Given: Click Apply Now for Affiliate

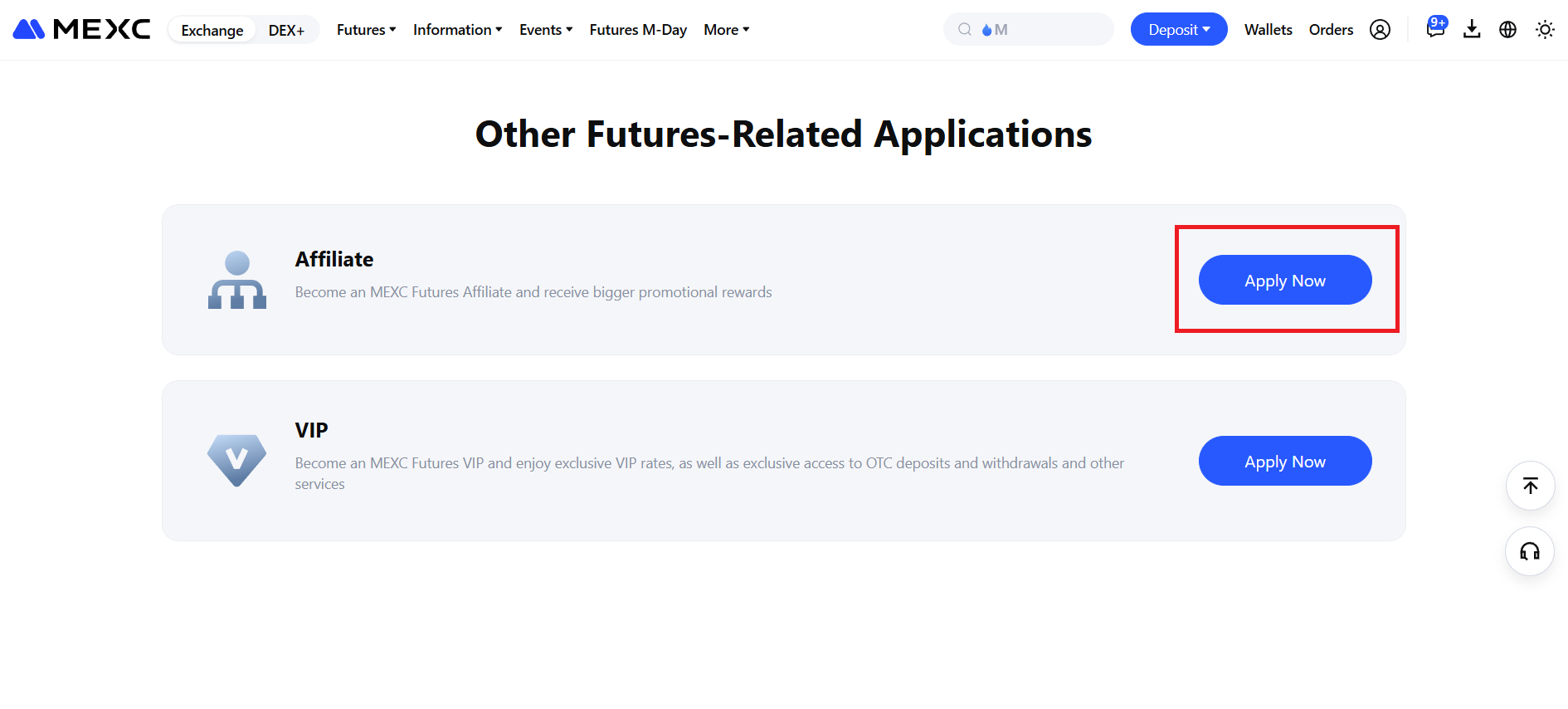Looking at the screenshot, I should [1284, 281].
